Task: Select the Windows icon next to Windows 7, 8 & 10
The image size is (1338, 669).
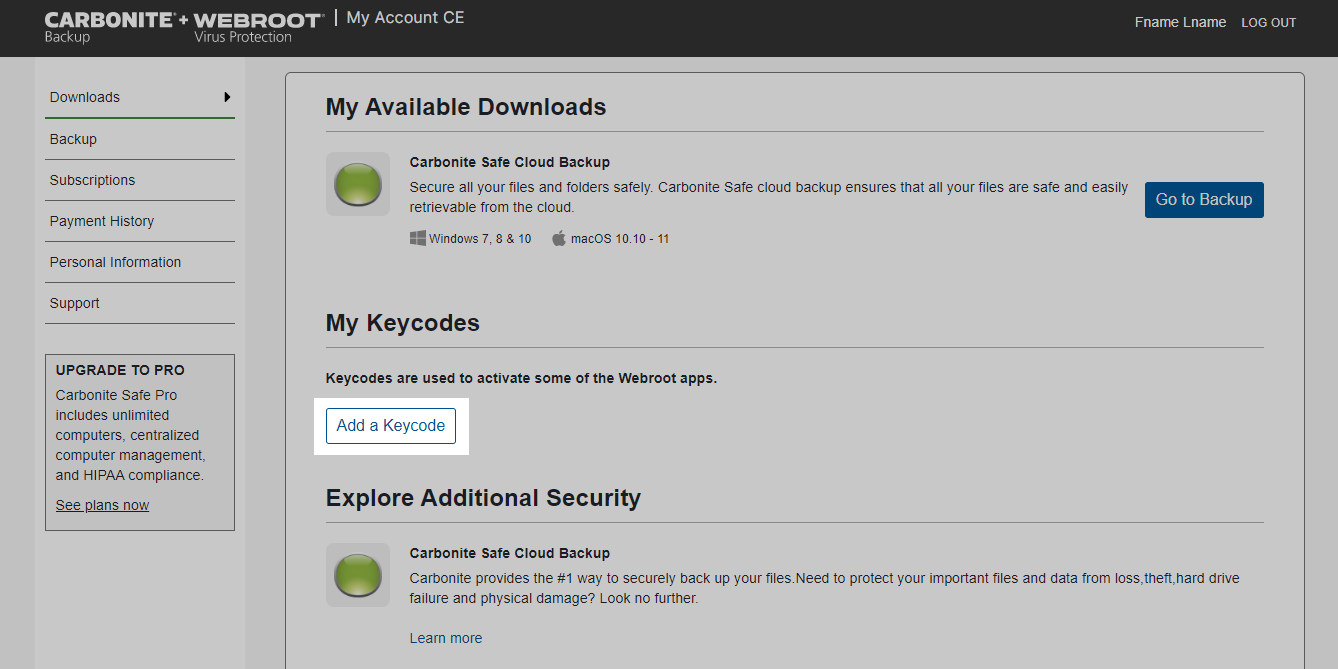Action: (418, 237)
